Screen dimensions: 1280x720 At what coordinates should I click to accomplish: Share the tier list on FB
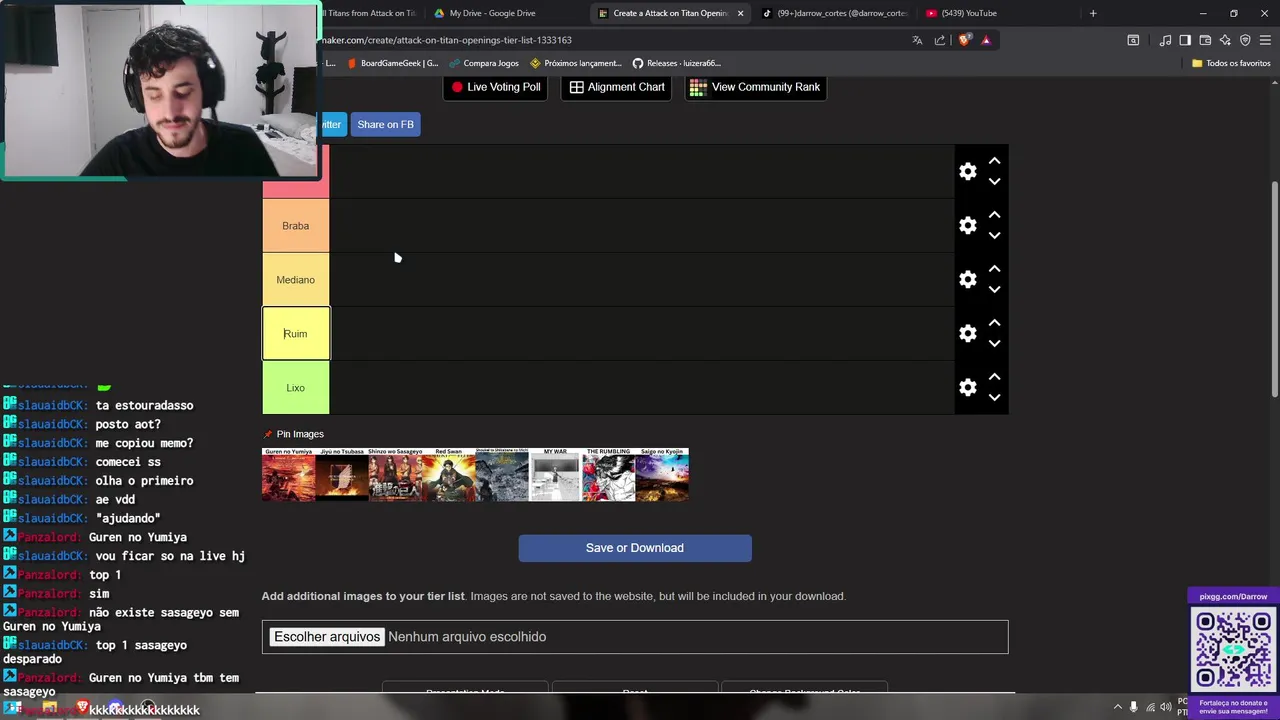pyautogui.click(x=385, y=124)
